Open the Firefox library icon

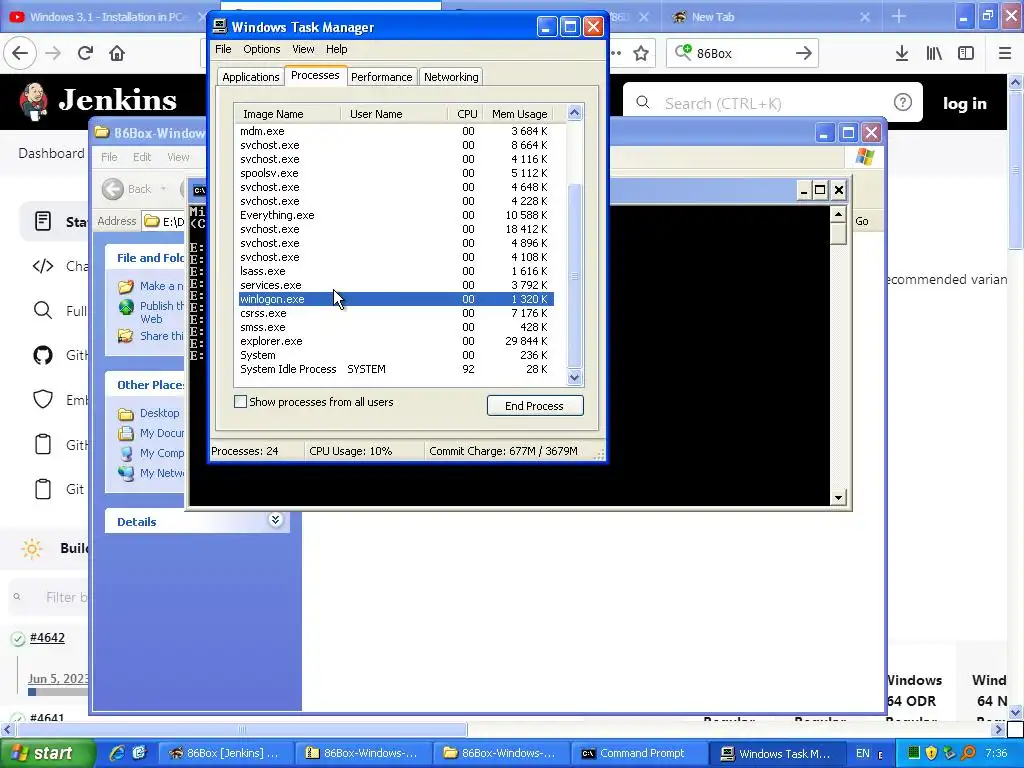point(934,53)
